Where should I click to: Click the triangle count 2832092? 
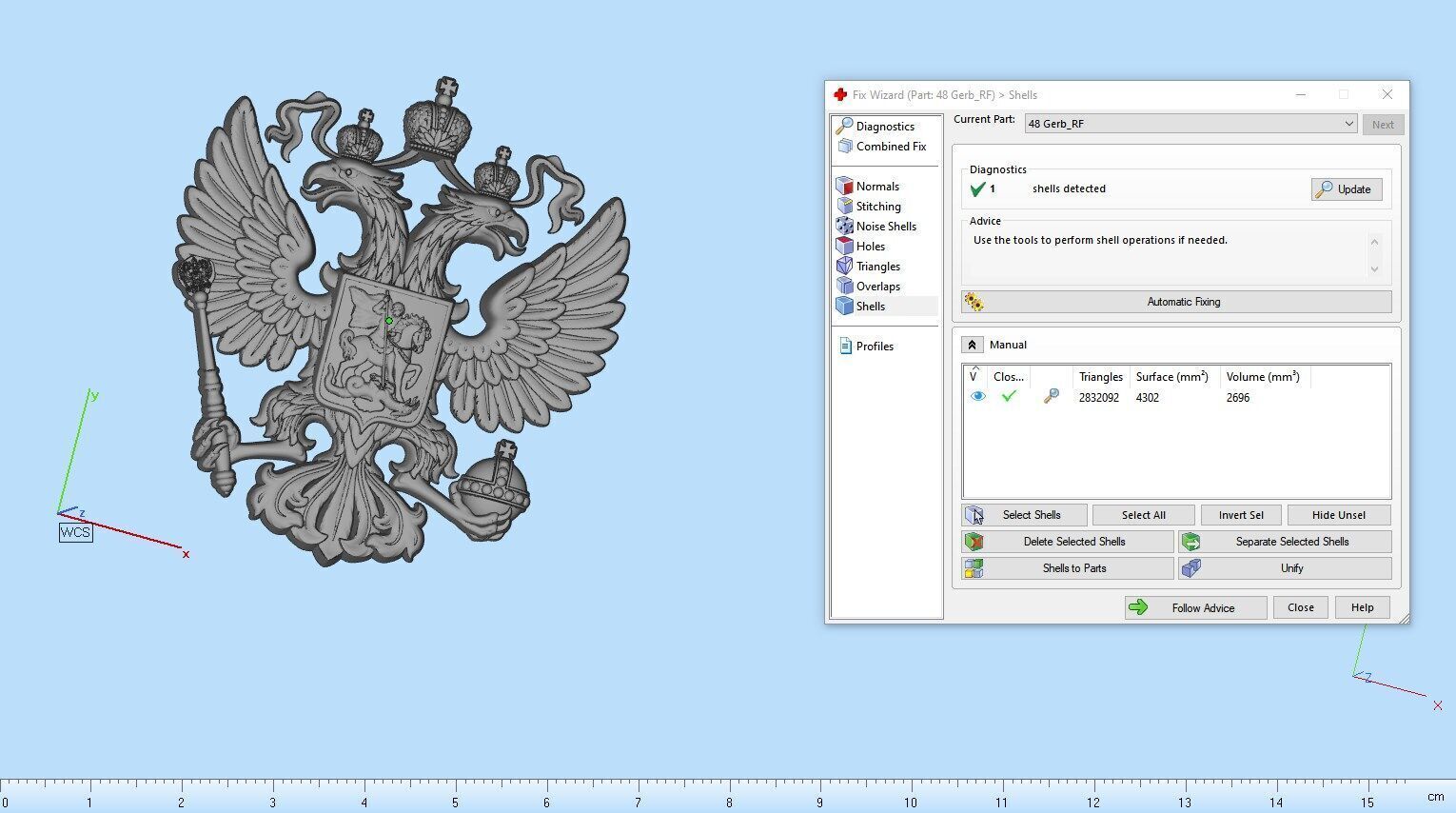pos(1098,398)
